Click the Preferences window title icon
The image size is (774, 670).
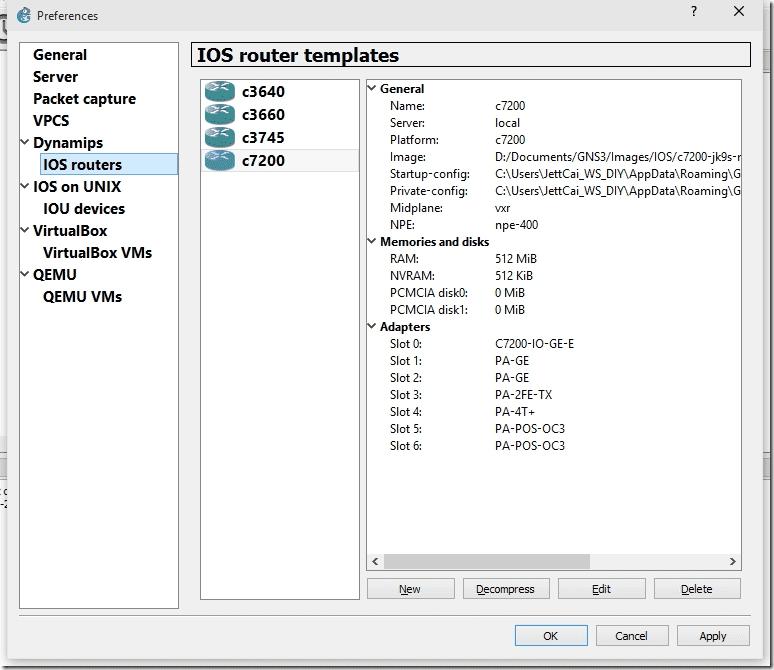click(x=24, y=15)
